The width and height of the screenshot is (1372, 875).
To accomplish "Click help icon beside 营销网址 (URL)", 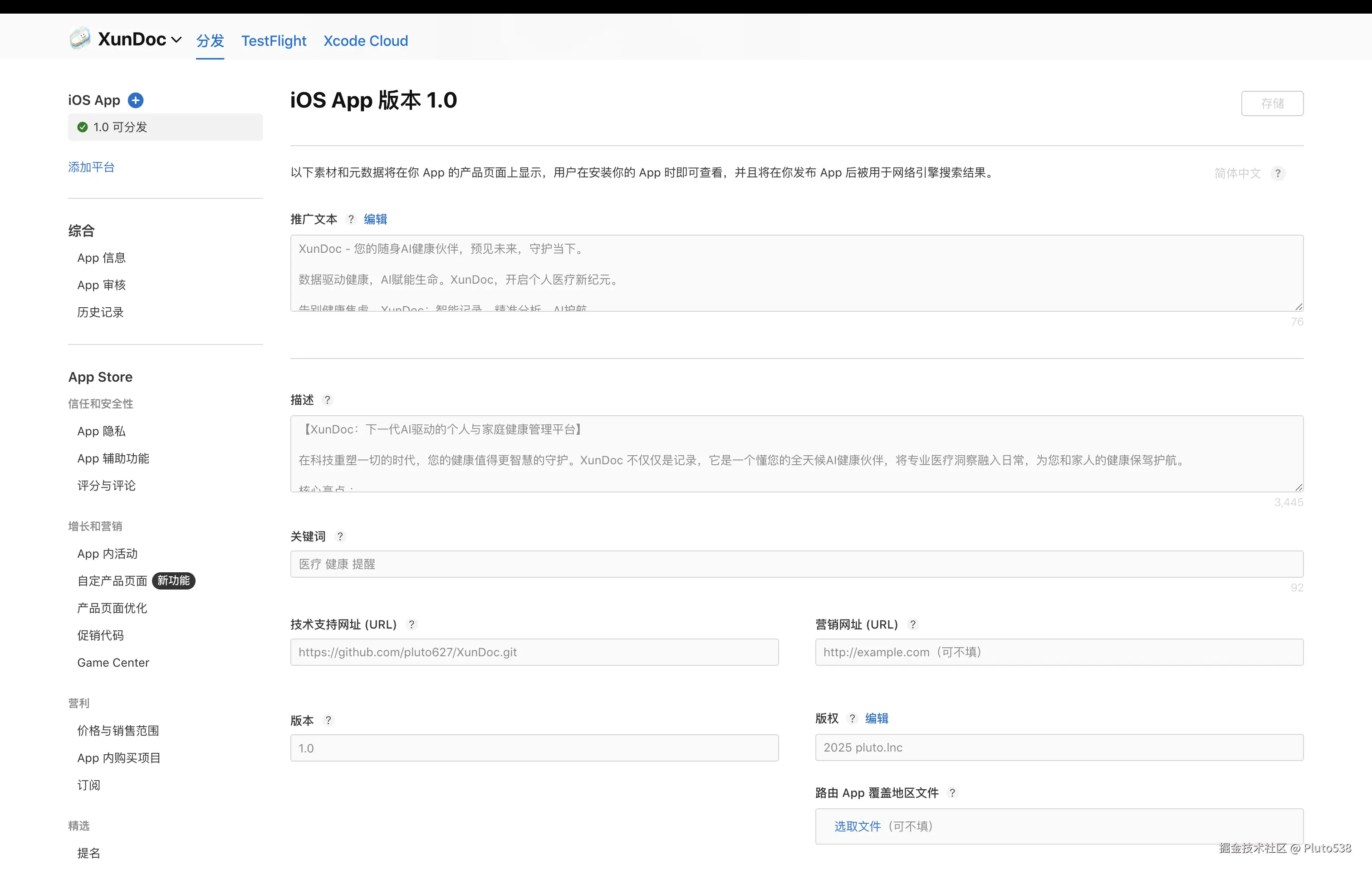I will point(913,624).
